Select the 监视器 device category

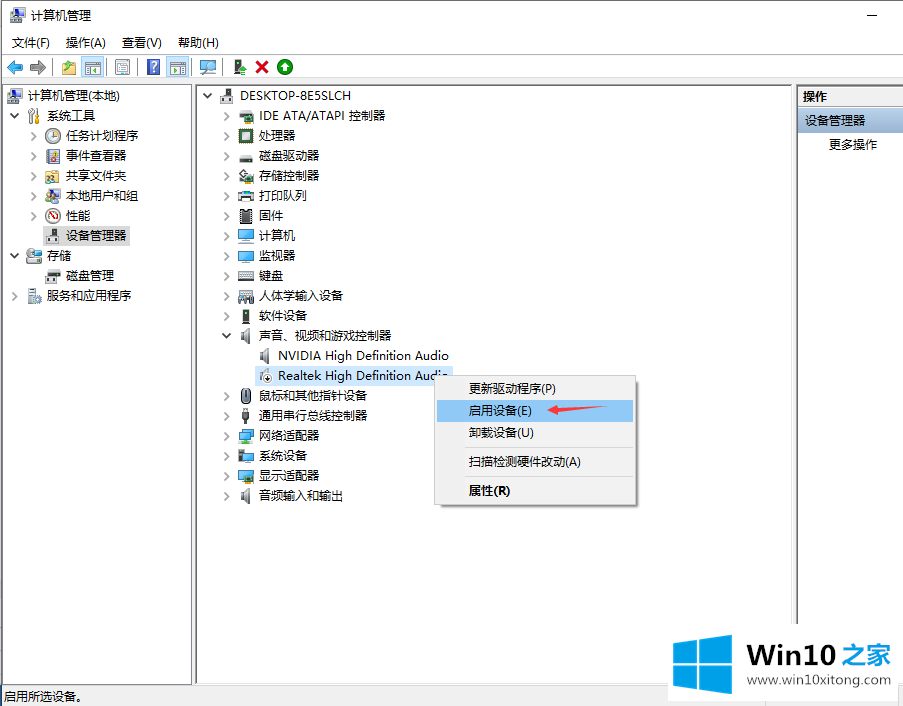pyautogui.click(x=277, y=256)
